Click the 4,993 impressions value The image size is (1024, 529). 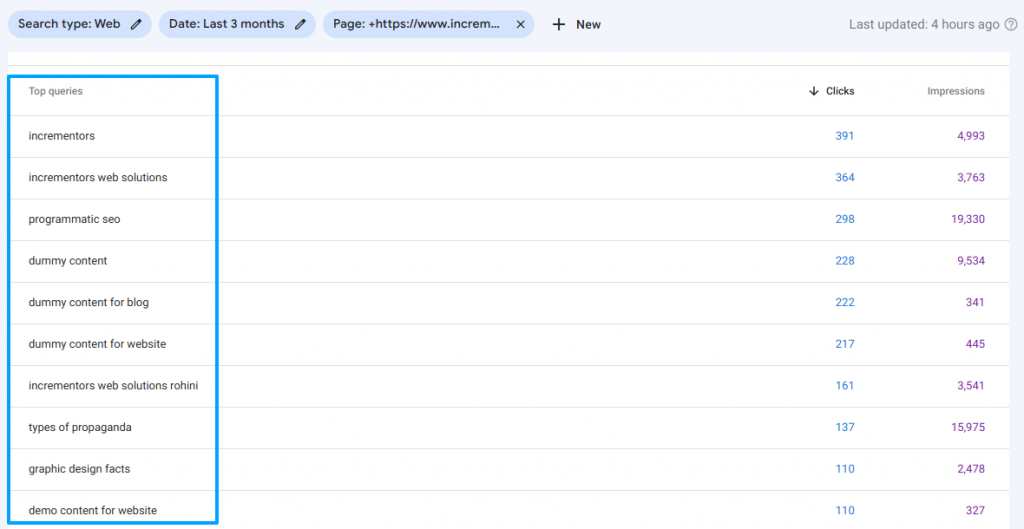(971, 136)
